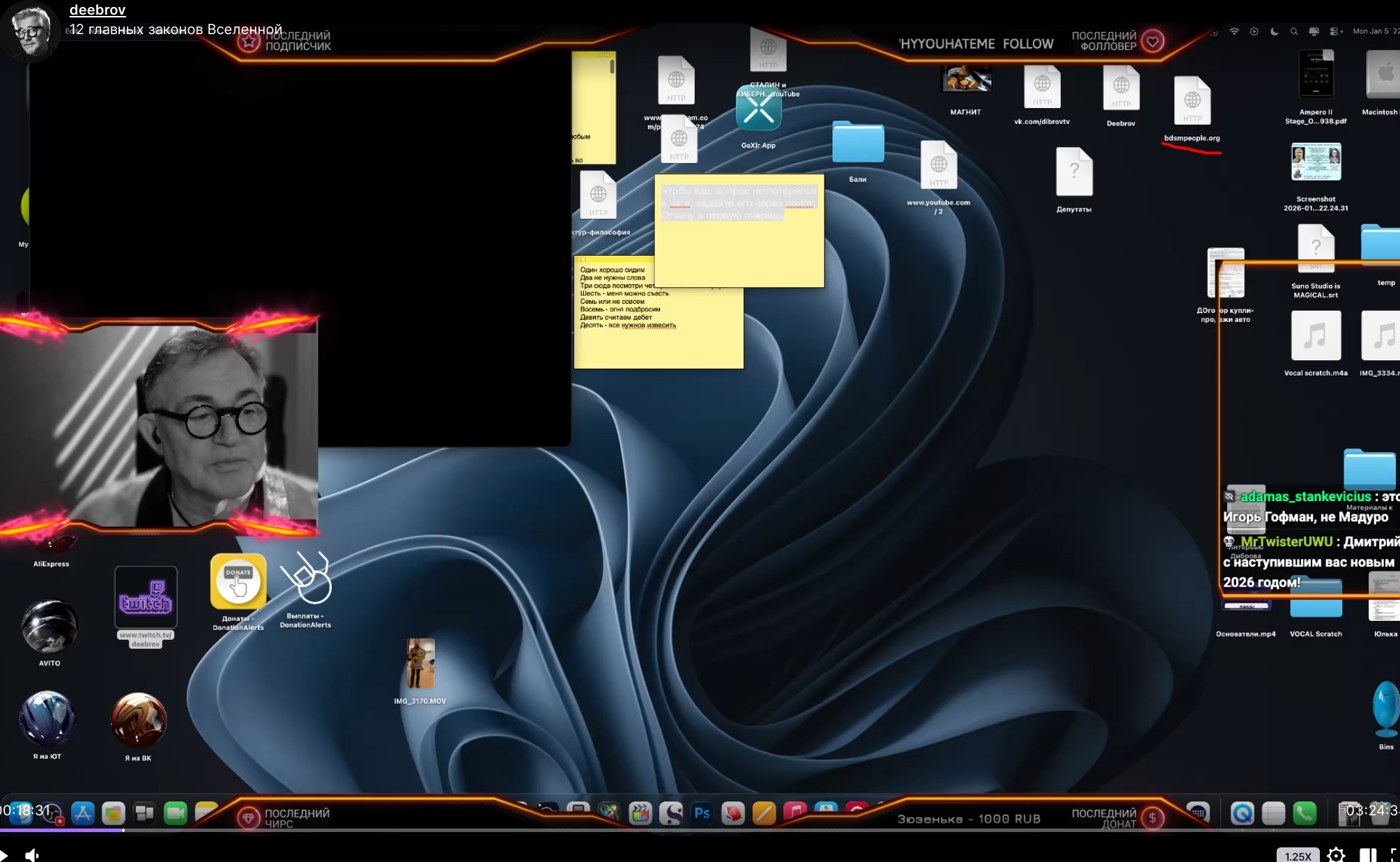Click Донаты DonationAlerts desktop icon
Image resolution: width=1400 pixels, height=862 pixels.
pyautogui.click(x=238, y=583)
